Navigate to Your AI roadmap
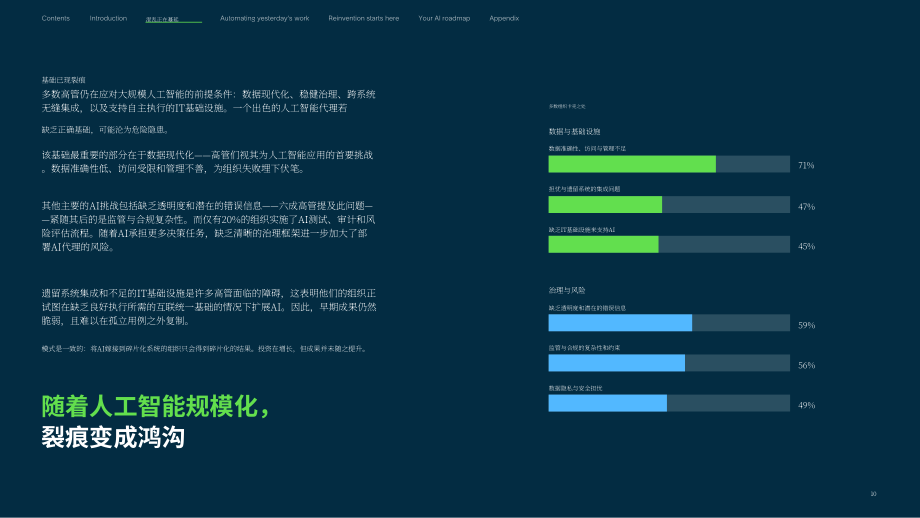920x518 pixels. (444, 18)
